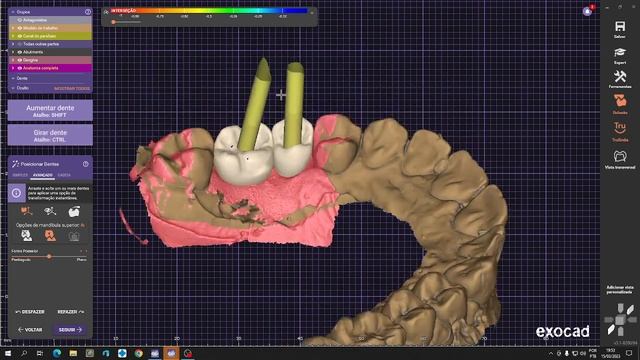The width and height of the screenshot is (640, 360).
Task: Toggle visibility of Gengiva group
Action: click(19, 60)
